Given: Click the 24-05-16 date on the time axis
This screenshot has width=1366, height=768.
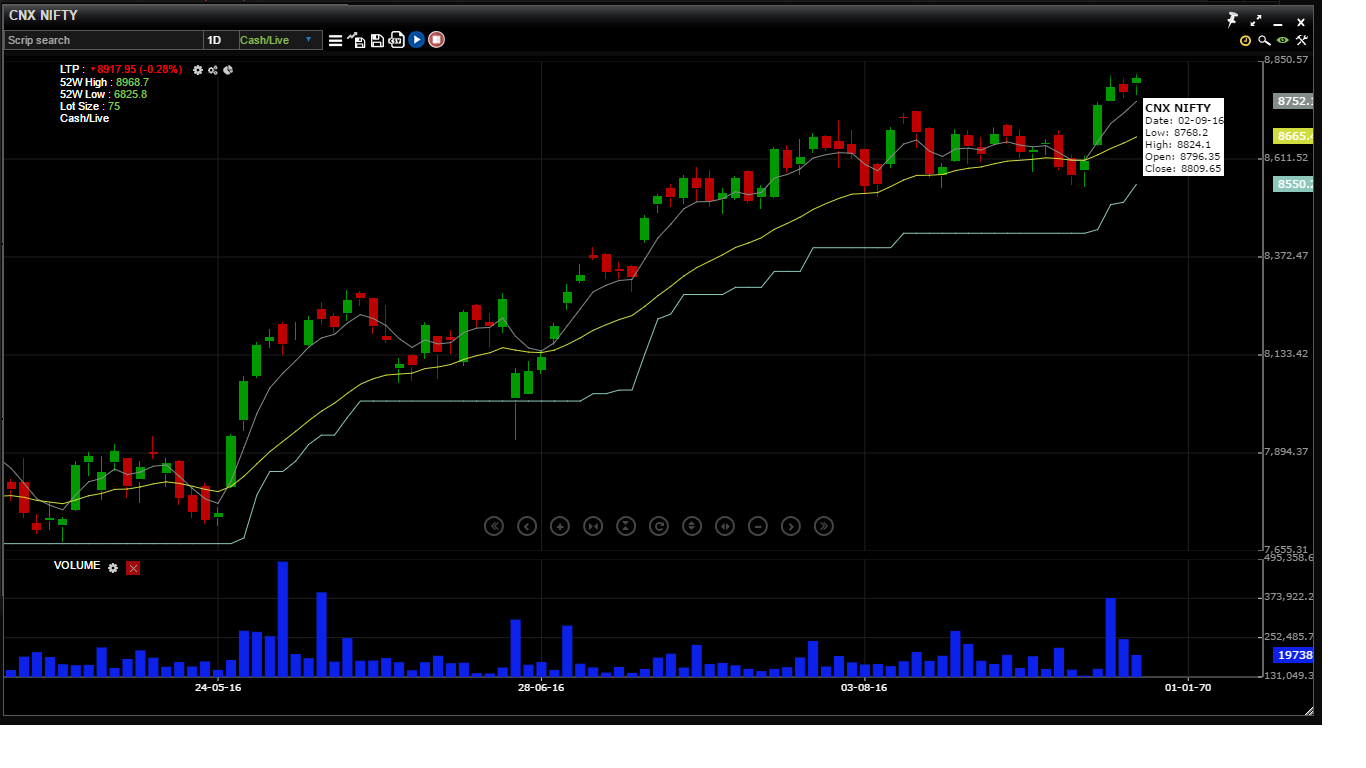Looking at the screenshot, I should click(x=218, y=687).
